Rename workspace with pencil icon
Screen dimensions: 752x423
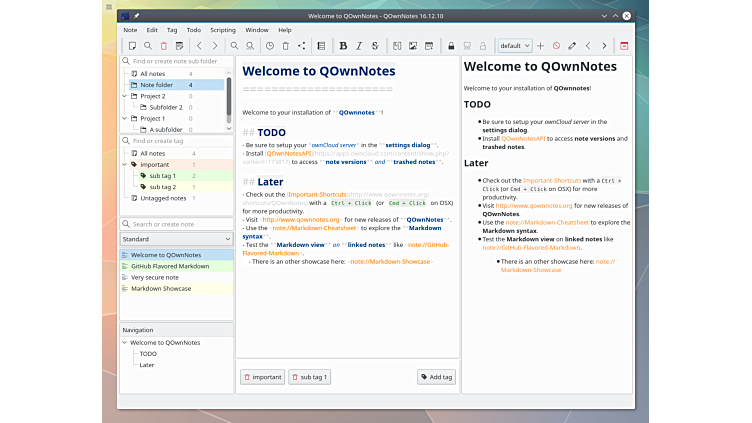click(572, 46)
